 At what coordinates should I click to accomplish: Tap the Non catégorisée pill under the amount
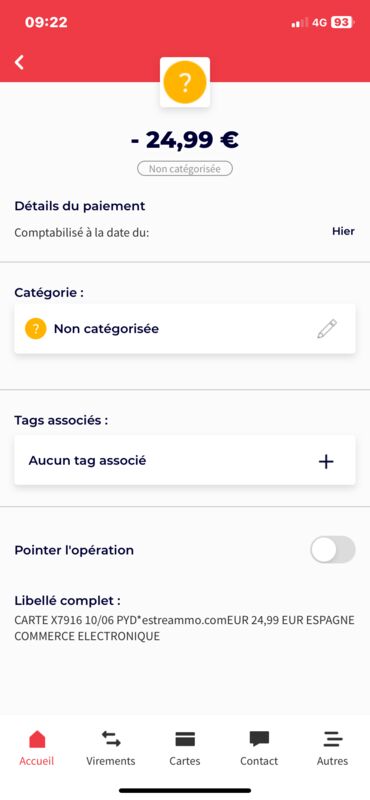(x=185, y=169)
